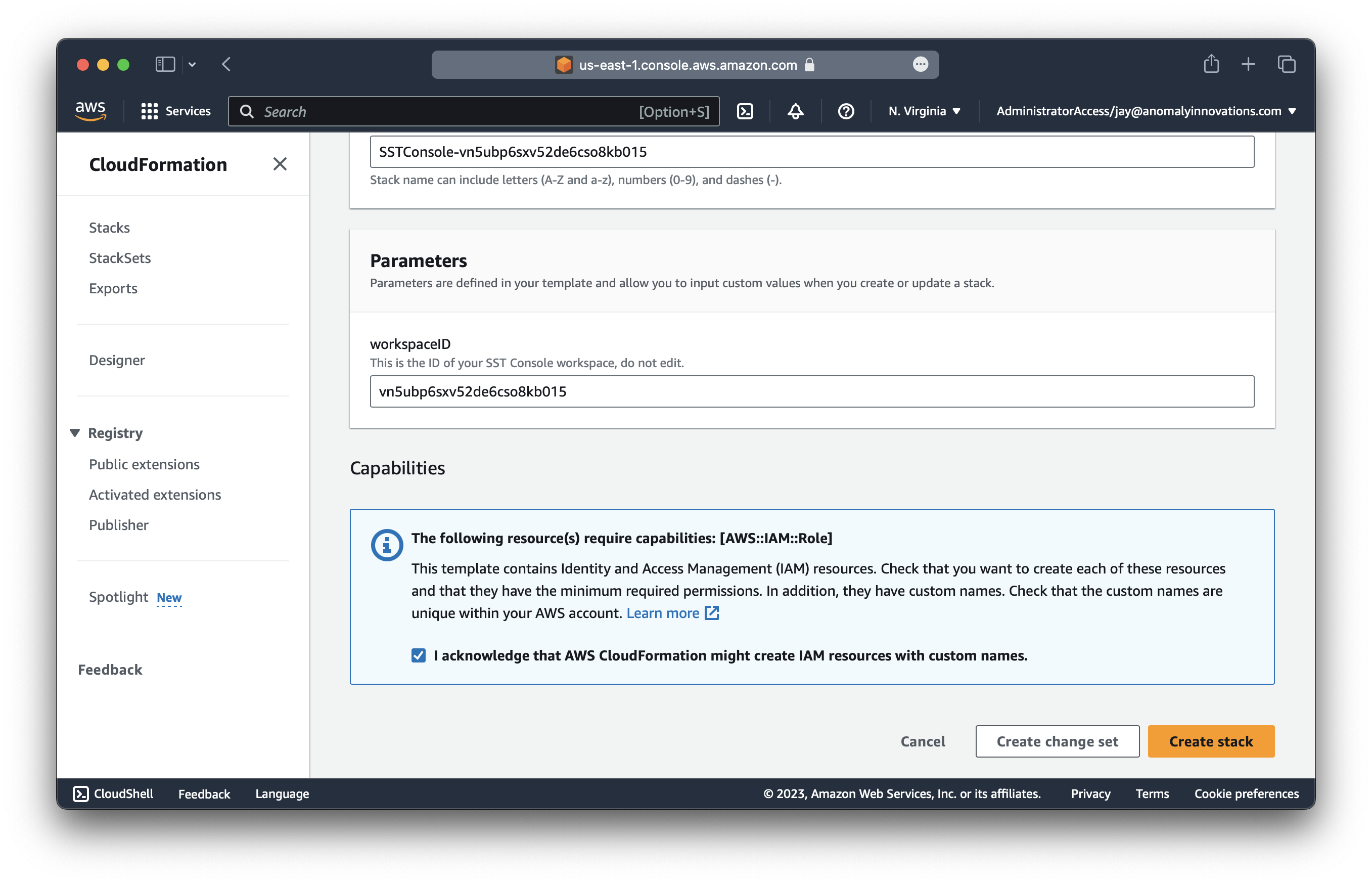The height and width of the screenshot is (884, 1372).
Task: Click the Safari share icon
Action: pos(1211,64)
